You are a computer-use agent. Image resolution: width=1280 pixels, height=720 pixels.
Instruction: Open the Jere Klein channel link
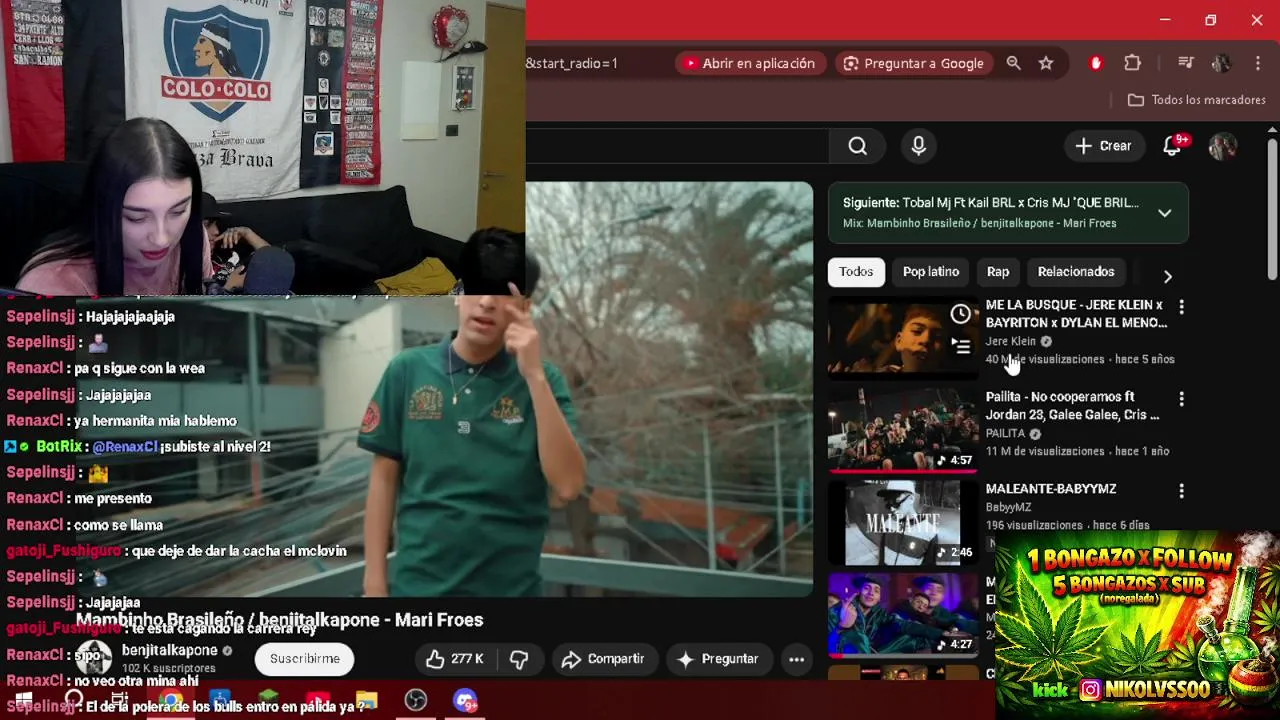[x=1011, y=341]
